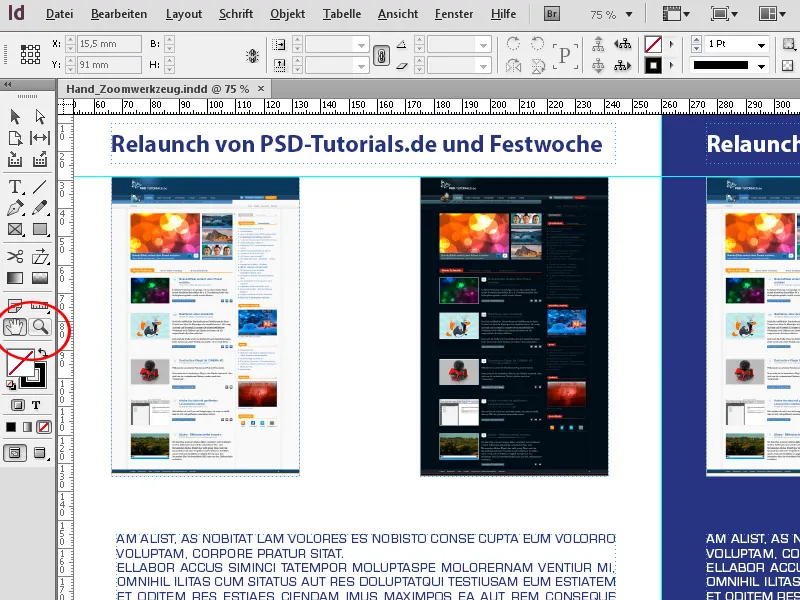Select the Measure tool
This screenshot has height=600, width=800.
tap(40, 306)
